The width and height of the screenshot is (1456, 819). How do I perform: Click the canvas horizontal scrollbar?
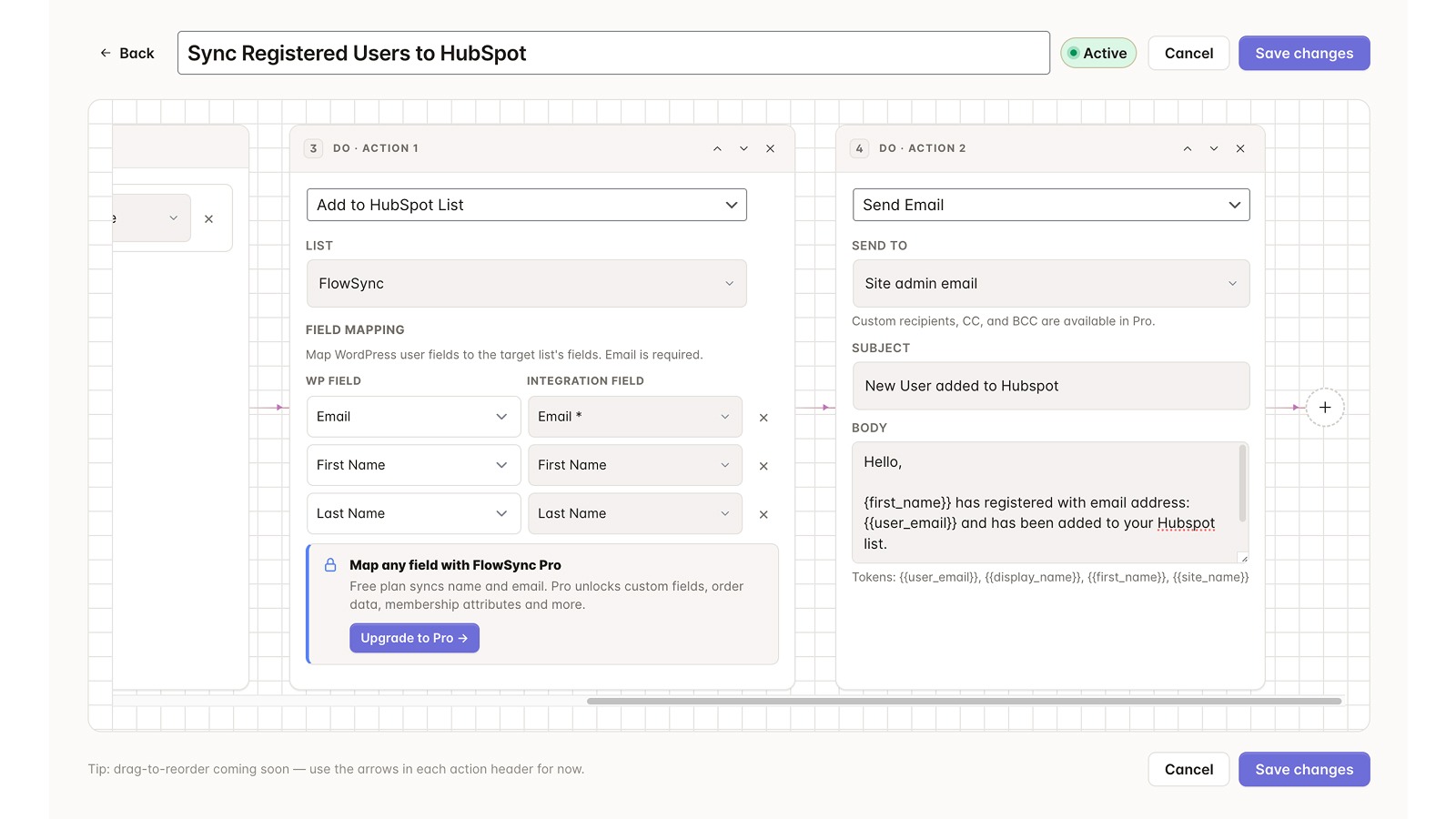click(x=965, y=701)
